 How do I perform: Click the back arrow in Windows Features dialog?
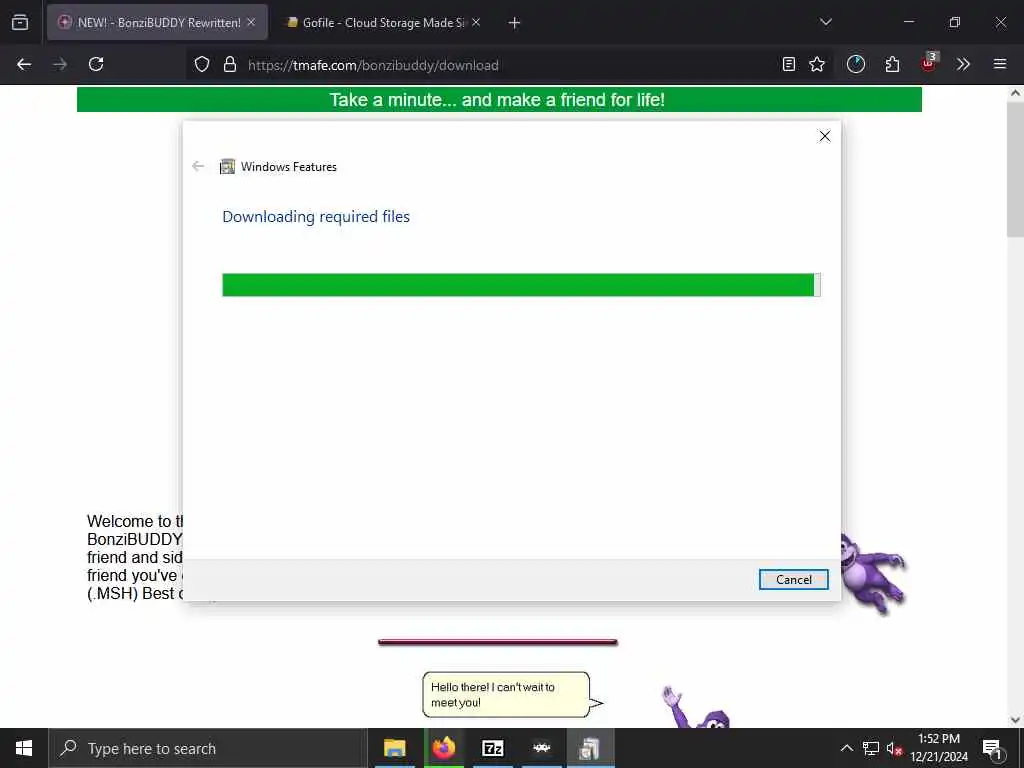[x=198, y=167]
